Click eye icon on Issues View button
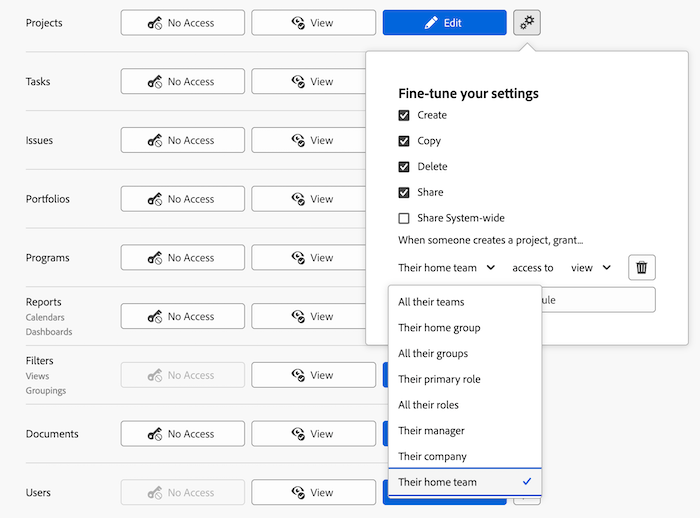Image resolution: width=700 pixels, height=518 pixels. [x=298, y=141]
